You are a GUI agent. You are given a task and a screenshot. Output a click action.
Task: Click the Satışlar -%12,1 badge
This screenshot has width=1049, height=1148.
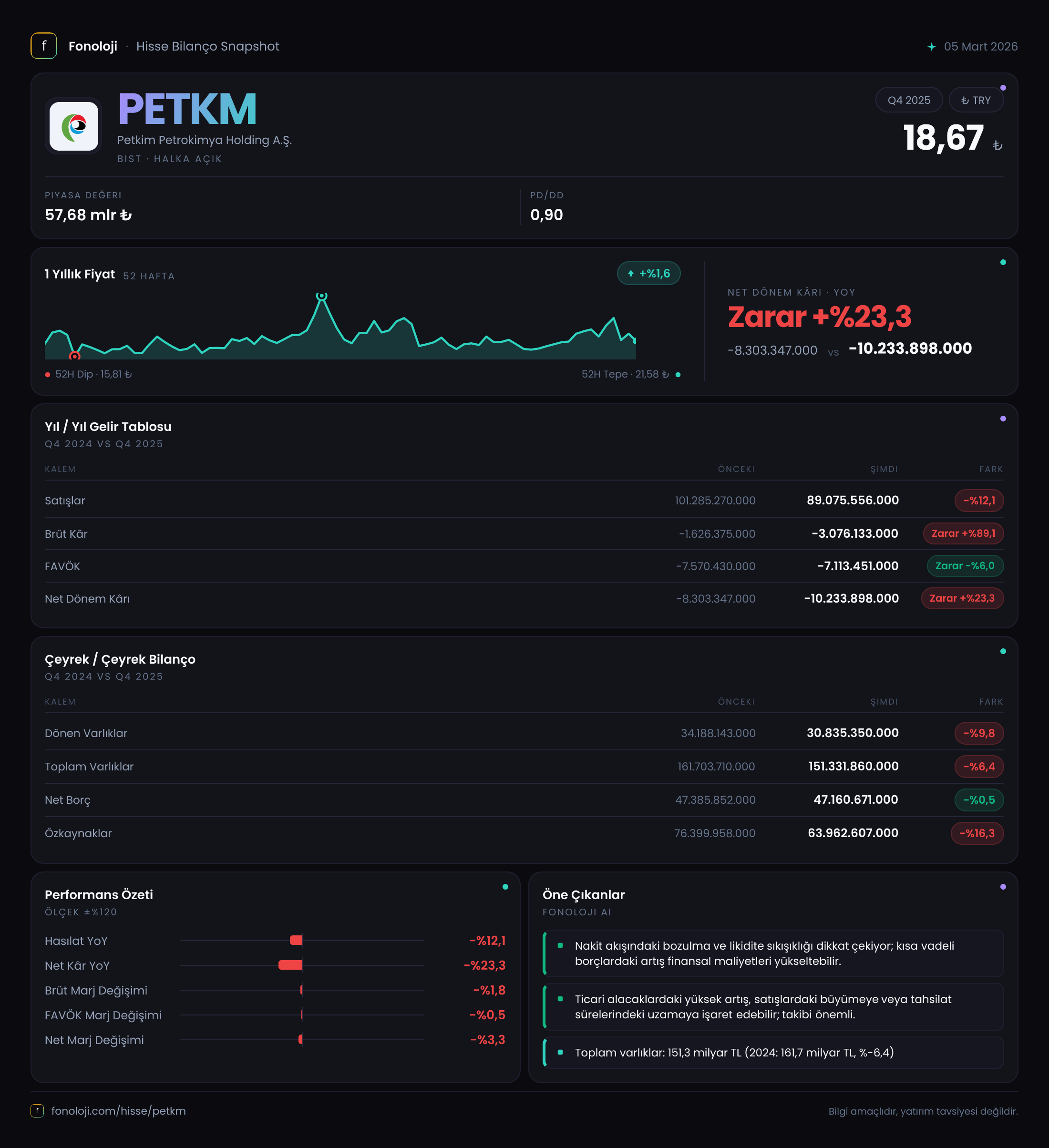point(979,501)
